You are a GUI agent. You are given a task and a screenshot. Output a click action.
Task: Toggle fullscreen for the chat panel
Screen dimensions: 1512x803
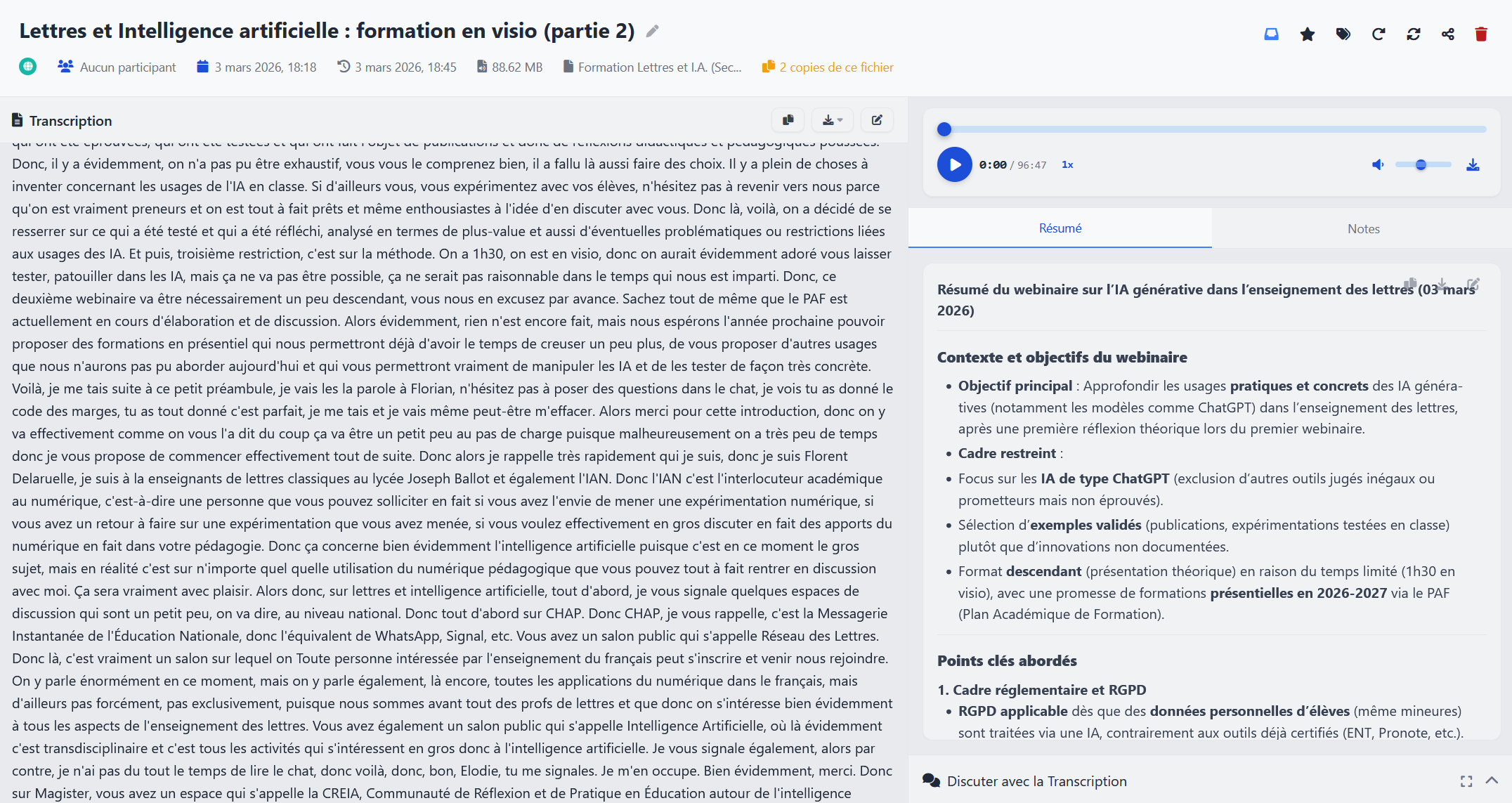tap(1466, 781)
